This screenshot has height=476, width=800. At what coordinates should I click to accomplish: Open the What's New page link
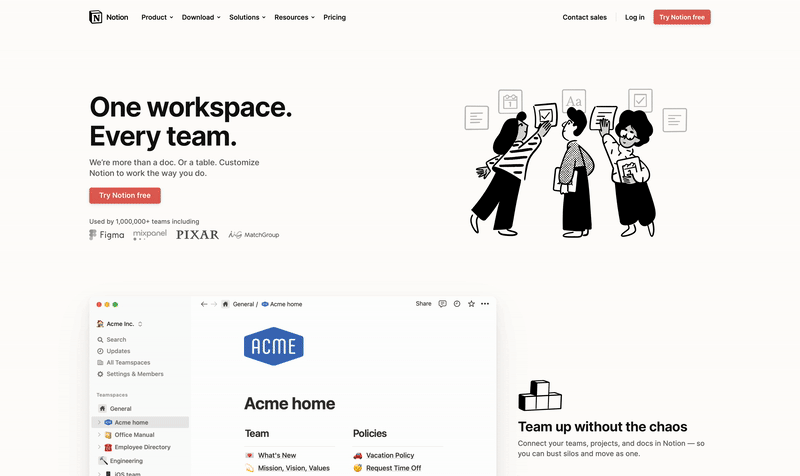[x=277, y=455]
